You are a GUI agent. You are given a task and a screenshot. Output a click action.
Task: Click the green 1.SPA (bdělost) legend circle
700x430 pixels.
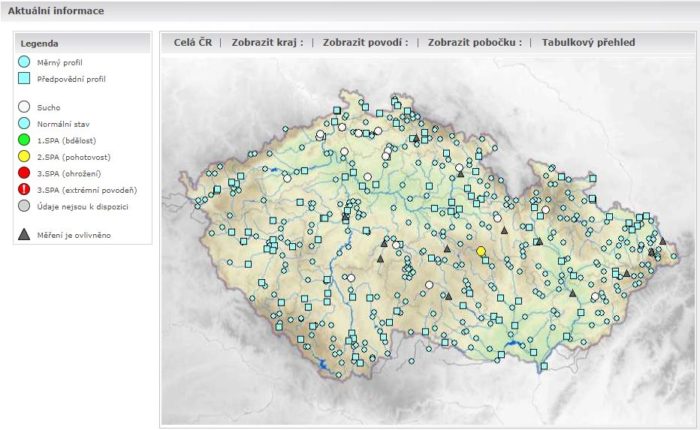pyautogui.click(x=24, y=140)
